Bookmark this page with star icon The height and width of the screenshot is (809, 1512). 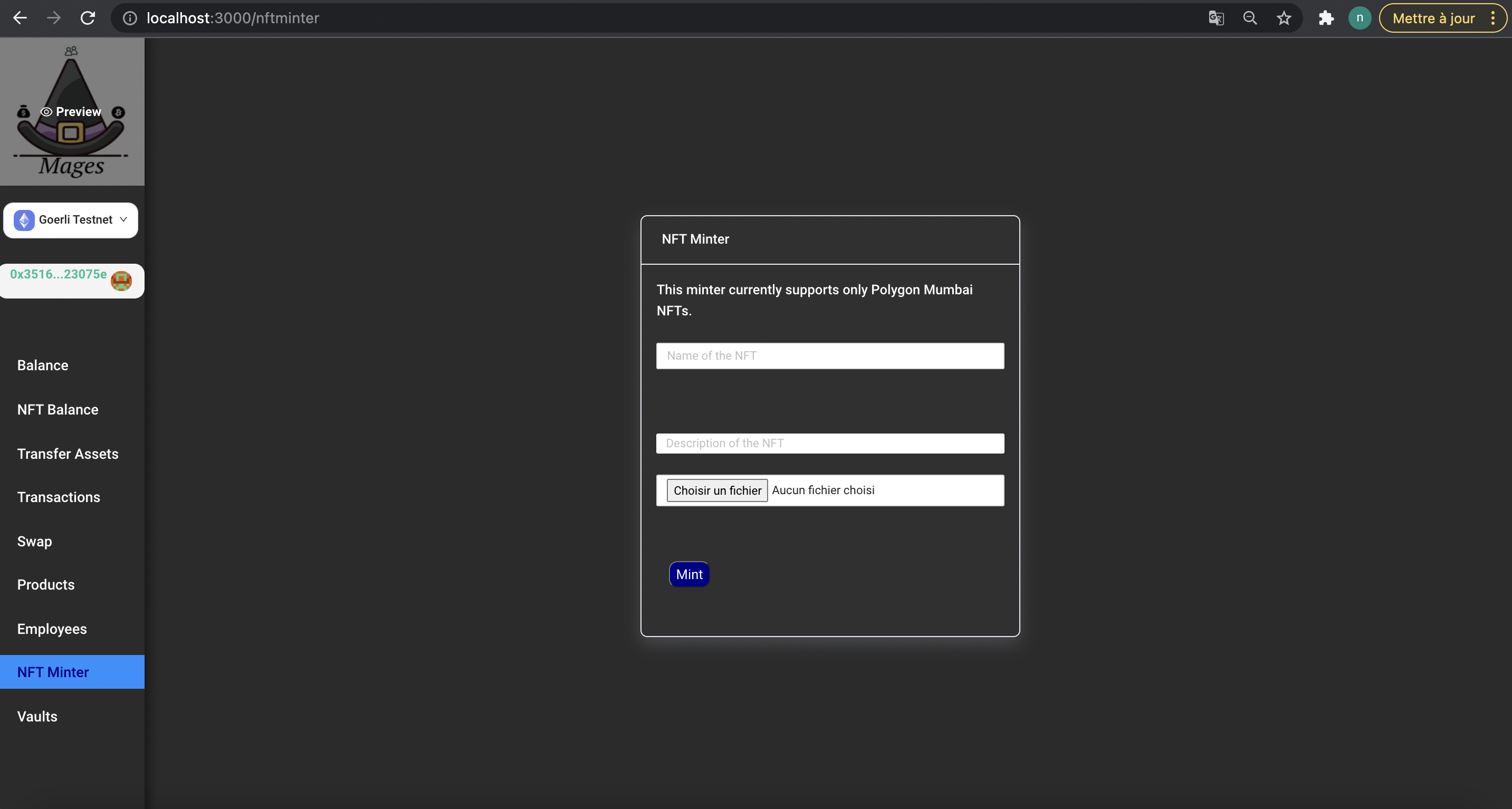(x=1284, y=18)
